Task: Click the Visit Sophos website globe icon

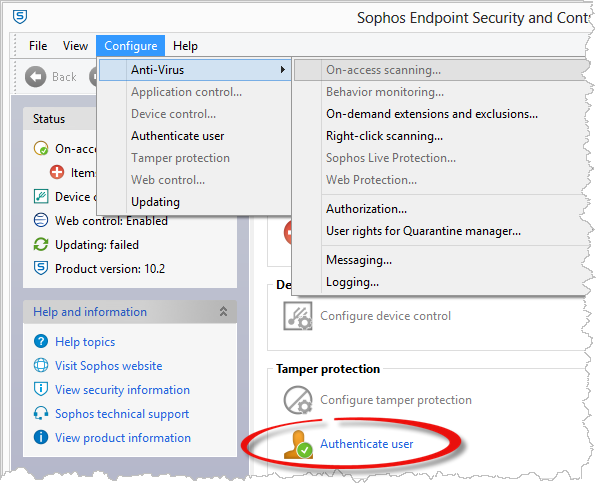Action: pyautogui.click(x=41, y=365)
